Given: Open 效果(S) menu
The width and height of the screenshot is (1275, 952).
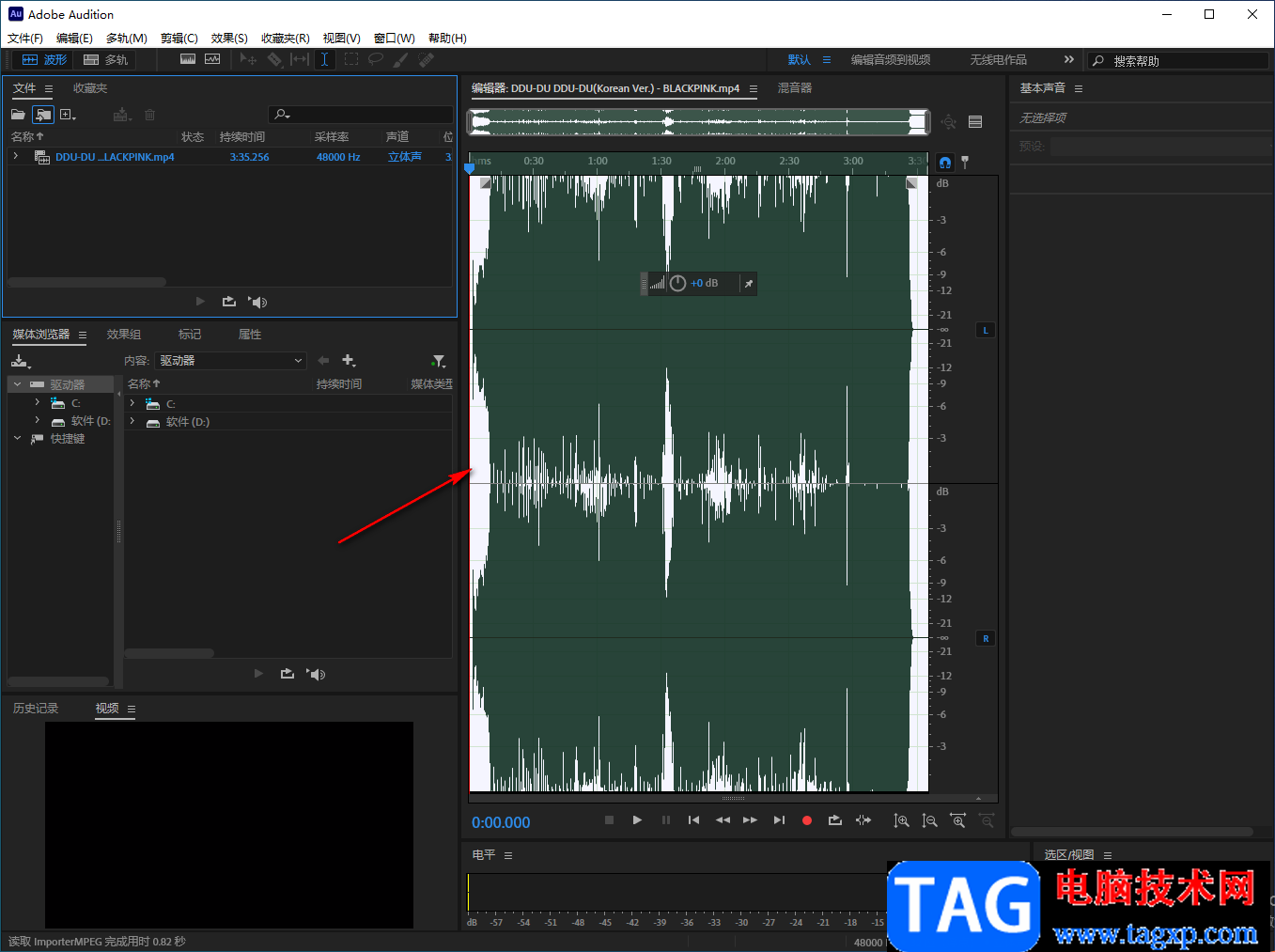Looking at the screenshot, I should point(229,38).
